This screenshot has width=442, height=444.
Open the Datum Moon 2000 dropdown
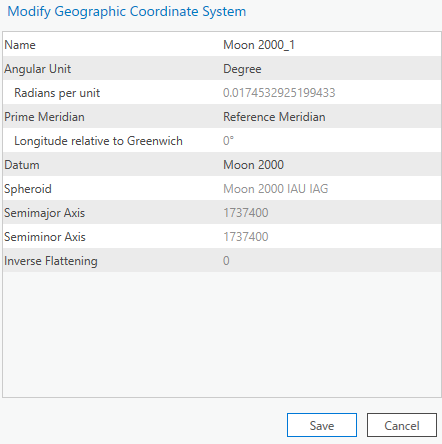(x=331, y=165)
